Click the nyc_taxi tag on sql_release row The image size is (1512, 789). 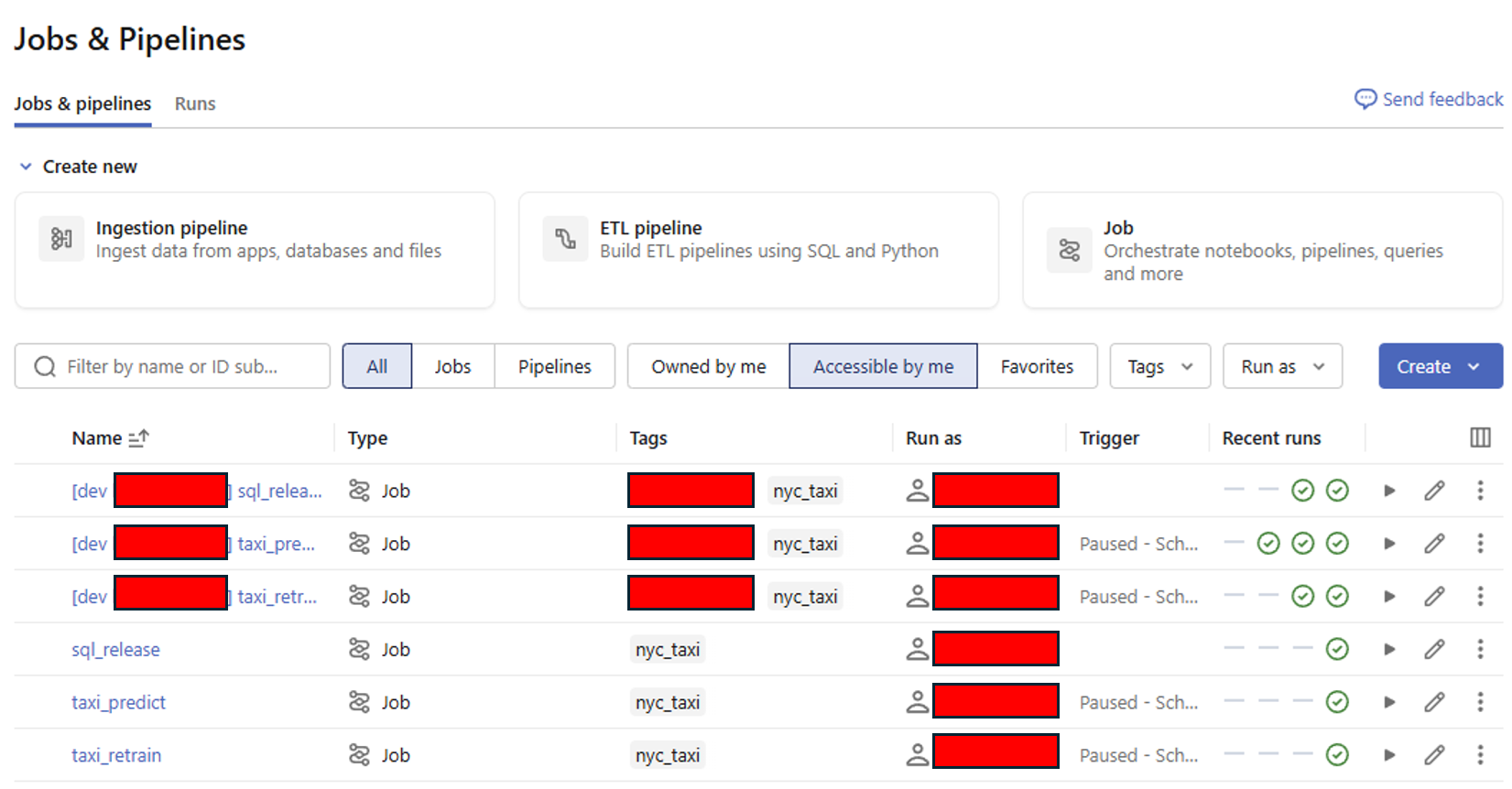pos(668,650)
